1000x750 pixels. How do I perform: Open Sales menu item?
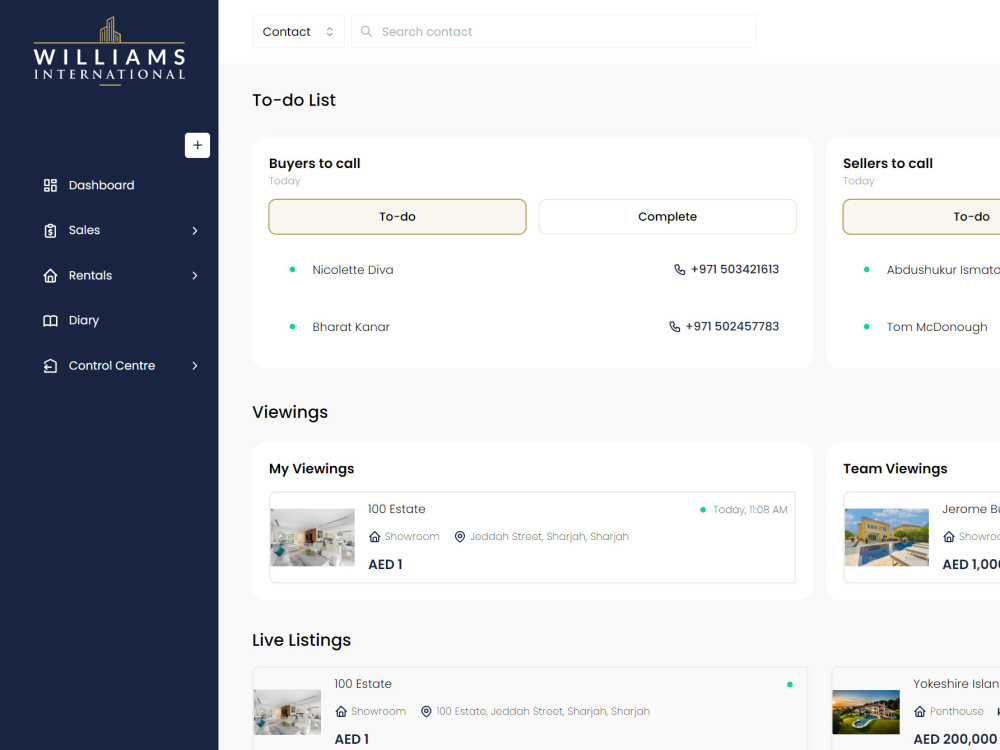(84, 230)
